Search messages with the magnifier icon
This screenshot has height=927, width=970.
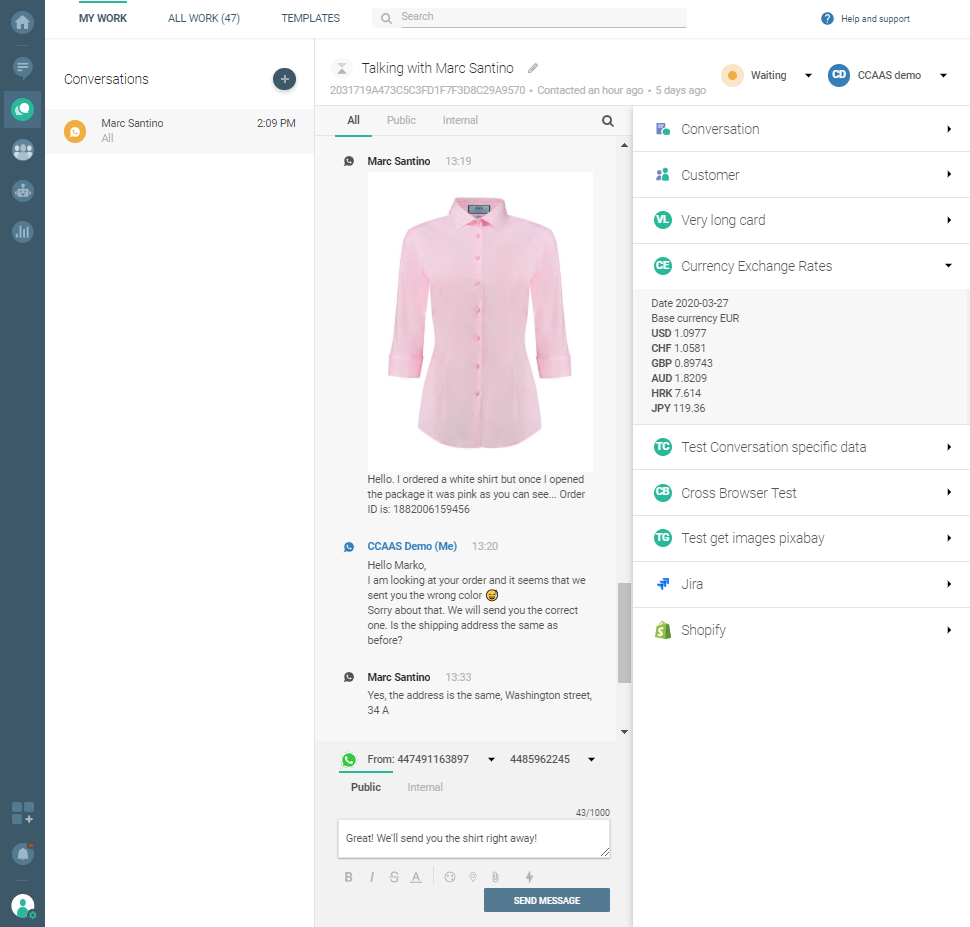607,121
